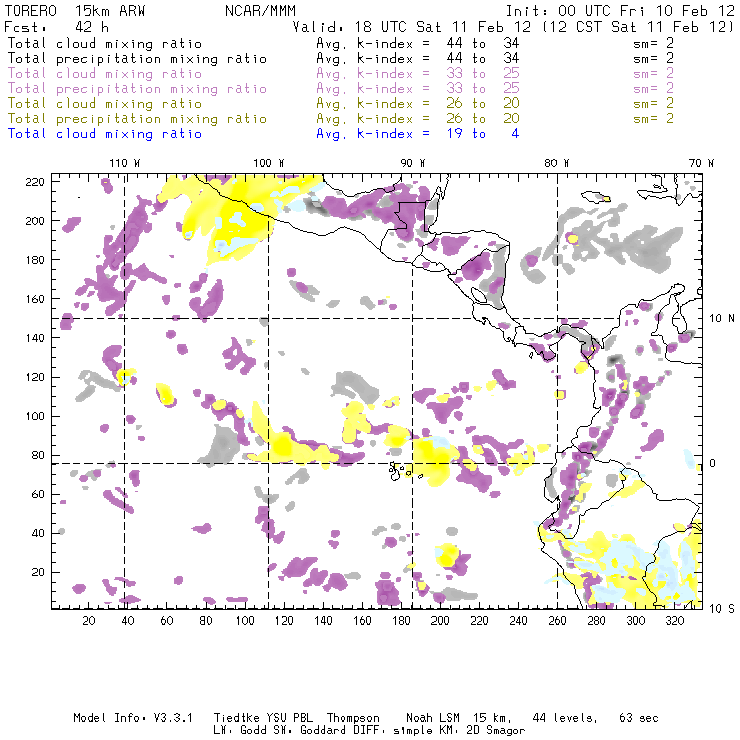The width and height of the screenshot is (740, 740).
Task: Click the "10 S" latitude label
Action: [722, 609]
